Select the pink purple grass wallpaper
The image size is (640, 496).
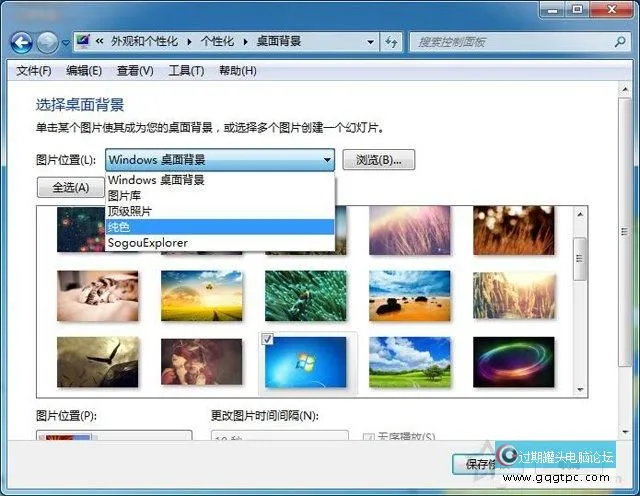410,231
